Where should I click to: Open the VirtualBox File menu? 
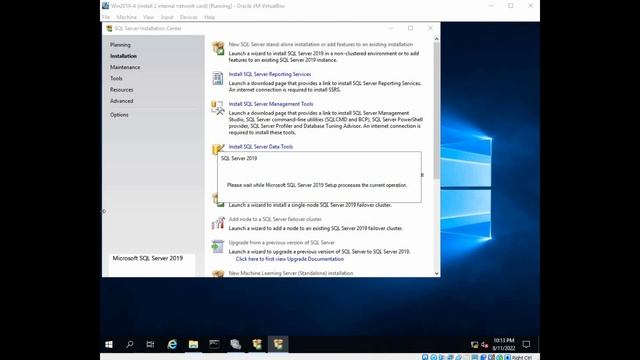[106, 17]
